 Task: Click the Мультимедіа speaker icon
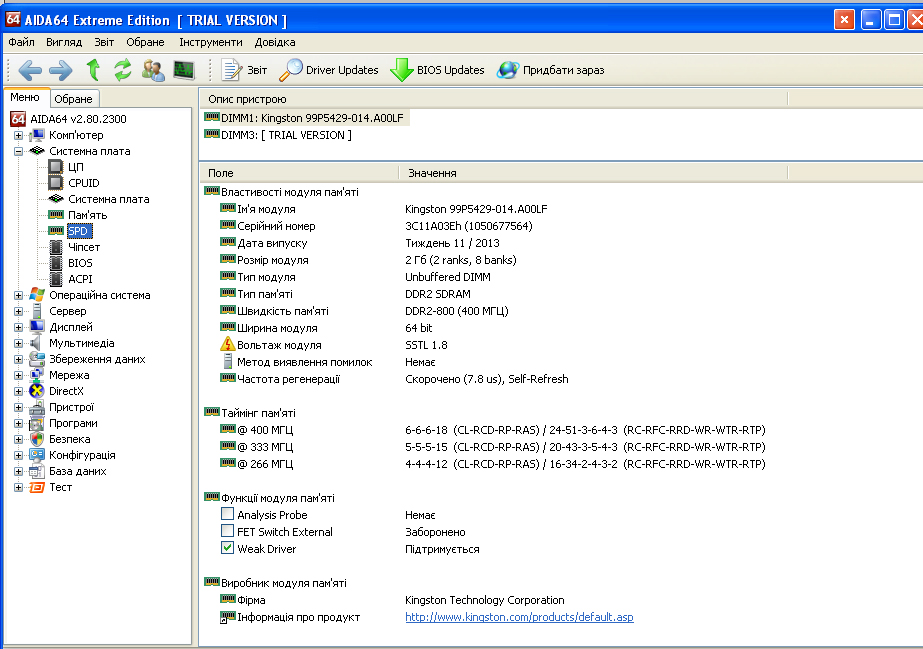click(36, 343)
